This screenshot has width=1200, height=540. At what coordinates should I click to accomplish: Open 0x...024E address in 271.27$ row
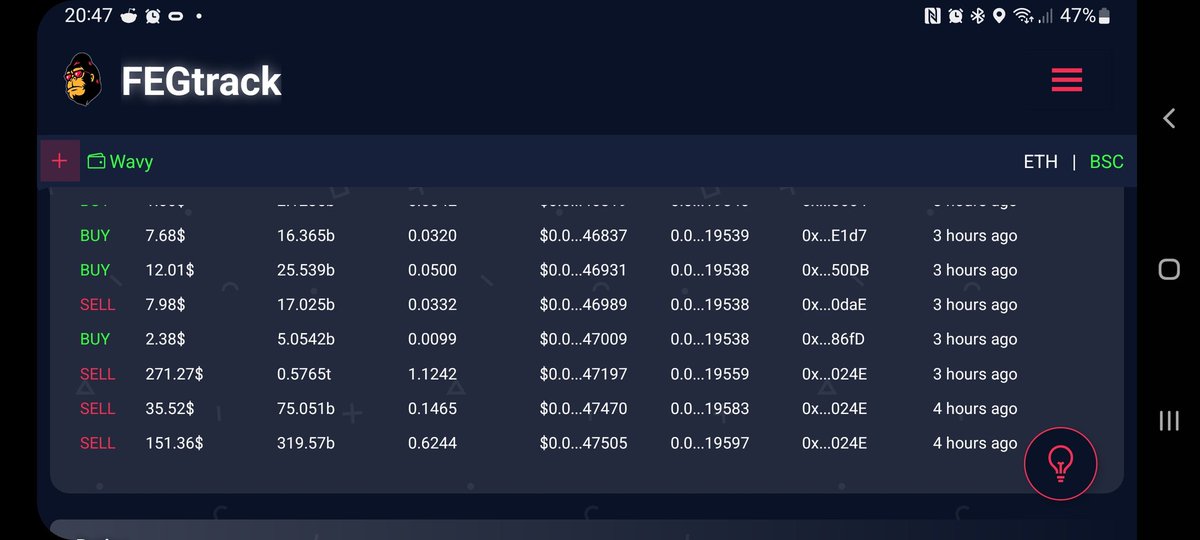click(834, 374)
